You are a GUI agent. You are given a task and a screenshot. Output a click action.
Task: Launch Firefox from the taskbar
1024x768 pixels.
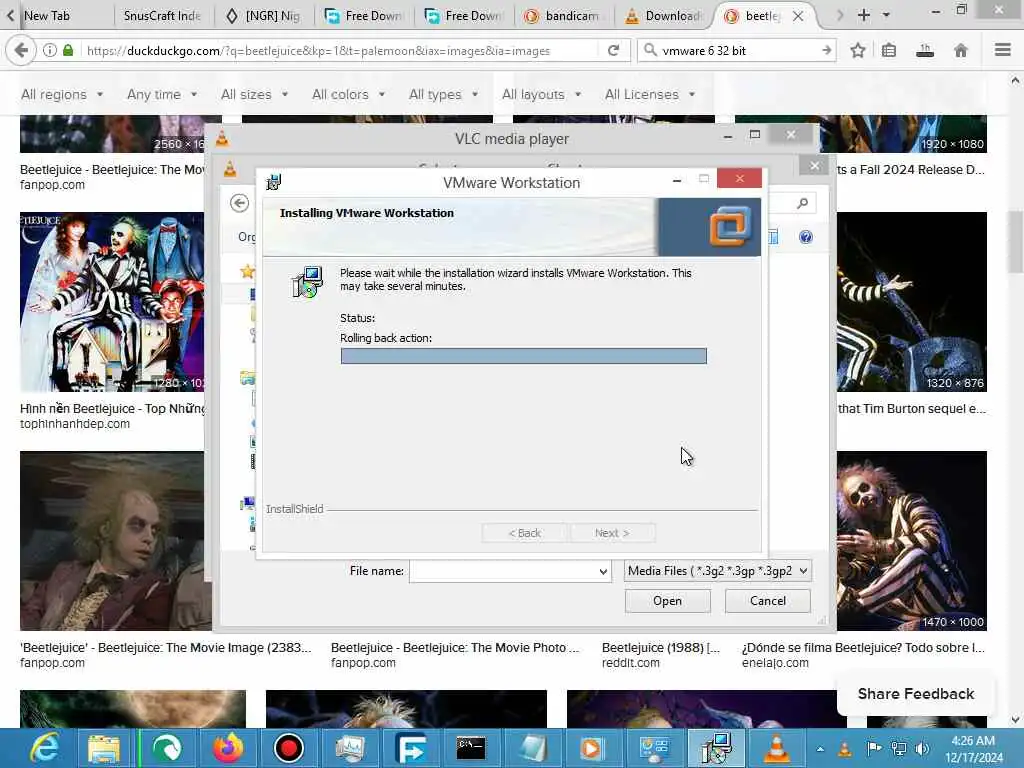[228, 748]
